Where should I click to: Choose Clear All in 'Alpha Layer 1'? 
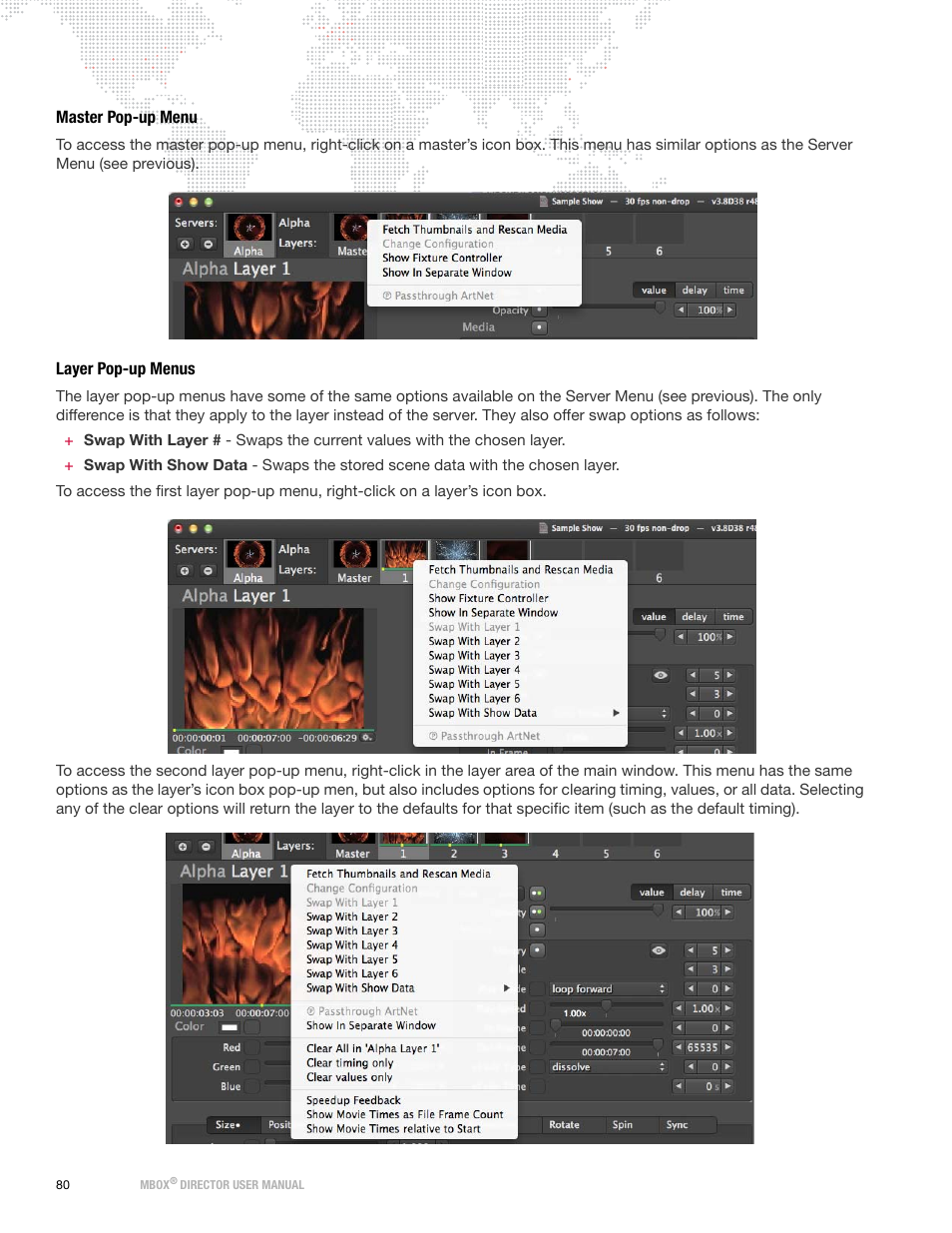coord(373,1048)
